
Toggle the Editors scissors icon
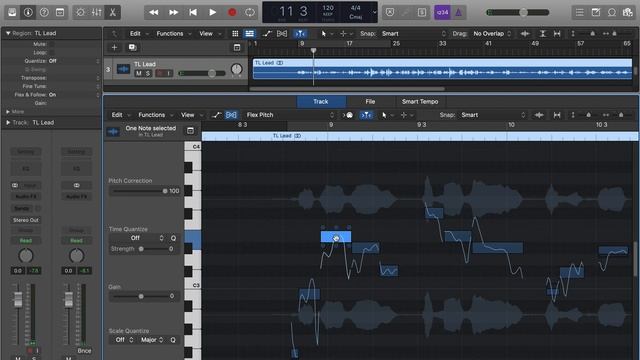click(112, 12)
